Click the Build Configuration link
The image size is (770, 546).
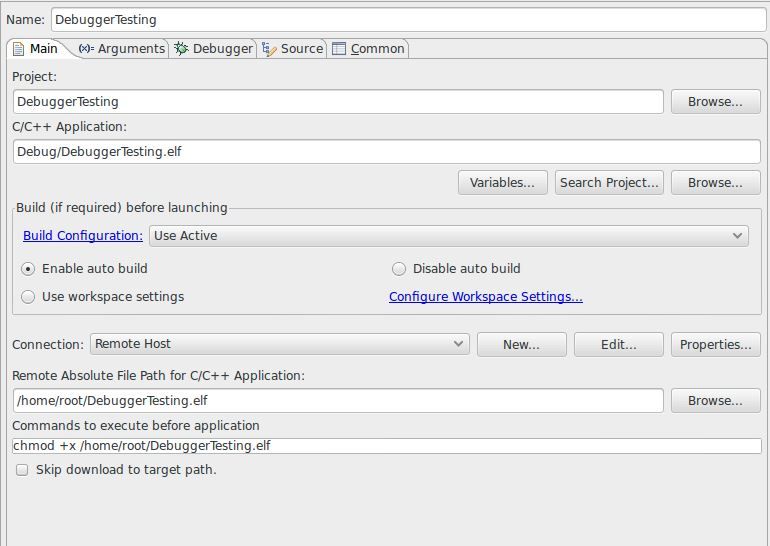[x=83, y=236]
